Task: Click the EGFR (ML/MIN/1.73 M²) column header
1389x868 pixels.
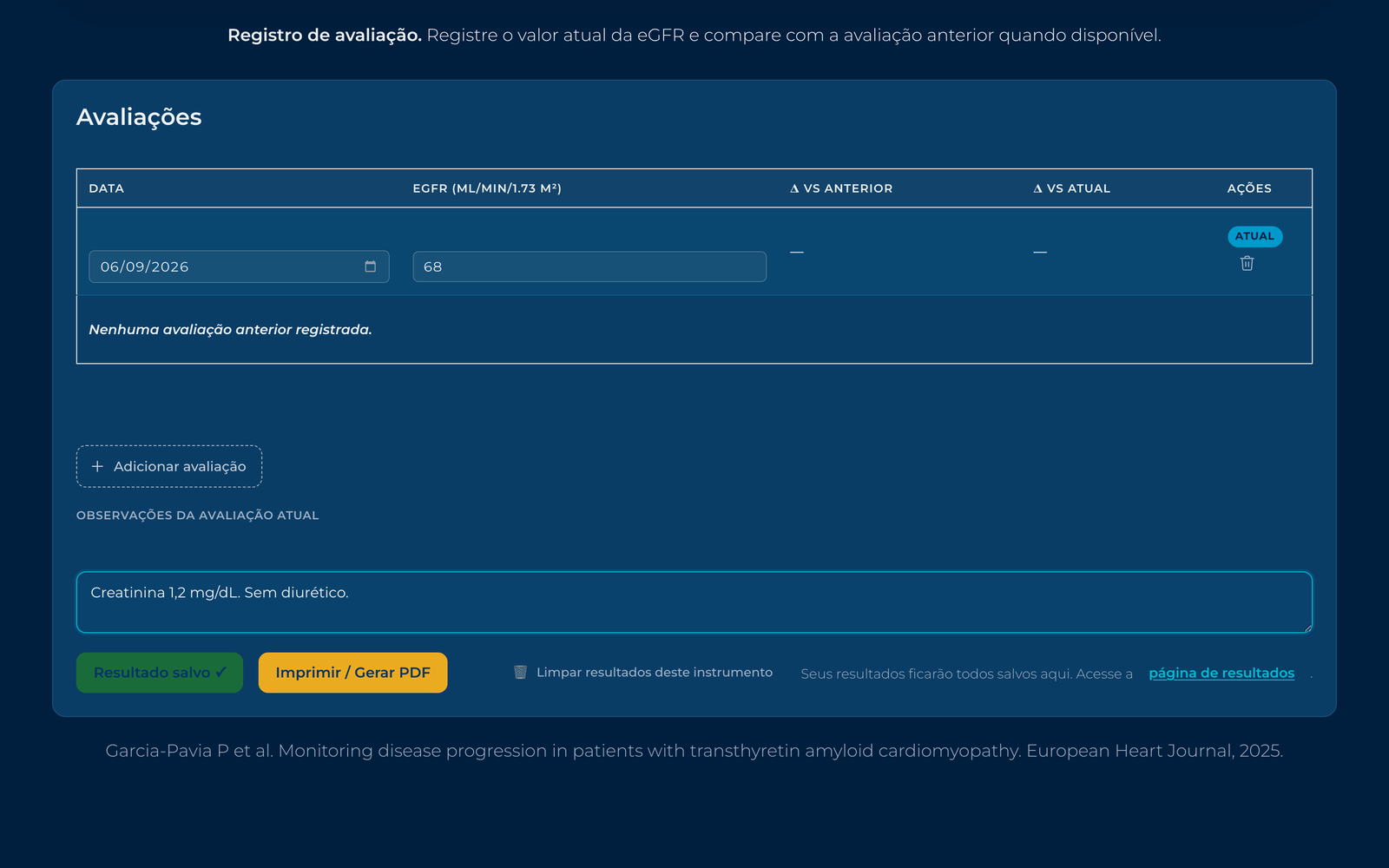Action: pos(487,188)
